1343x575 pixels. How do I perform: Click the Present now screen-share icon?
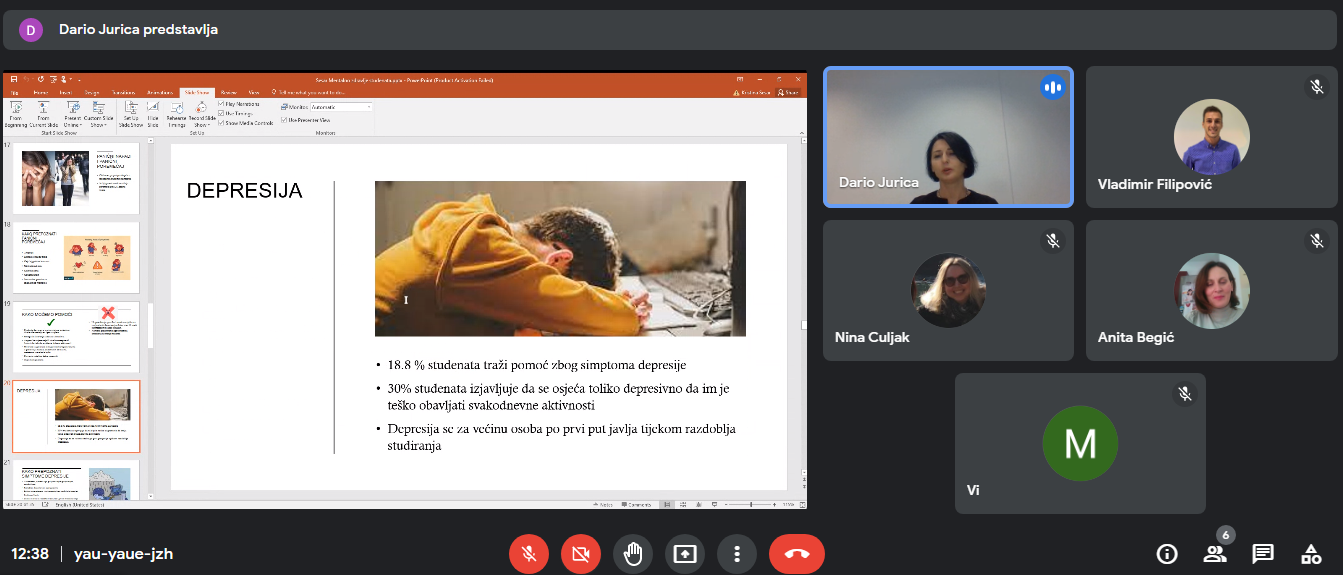[x=684, y=554]
